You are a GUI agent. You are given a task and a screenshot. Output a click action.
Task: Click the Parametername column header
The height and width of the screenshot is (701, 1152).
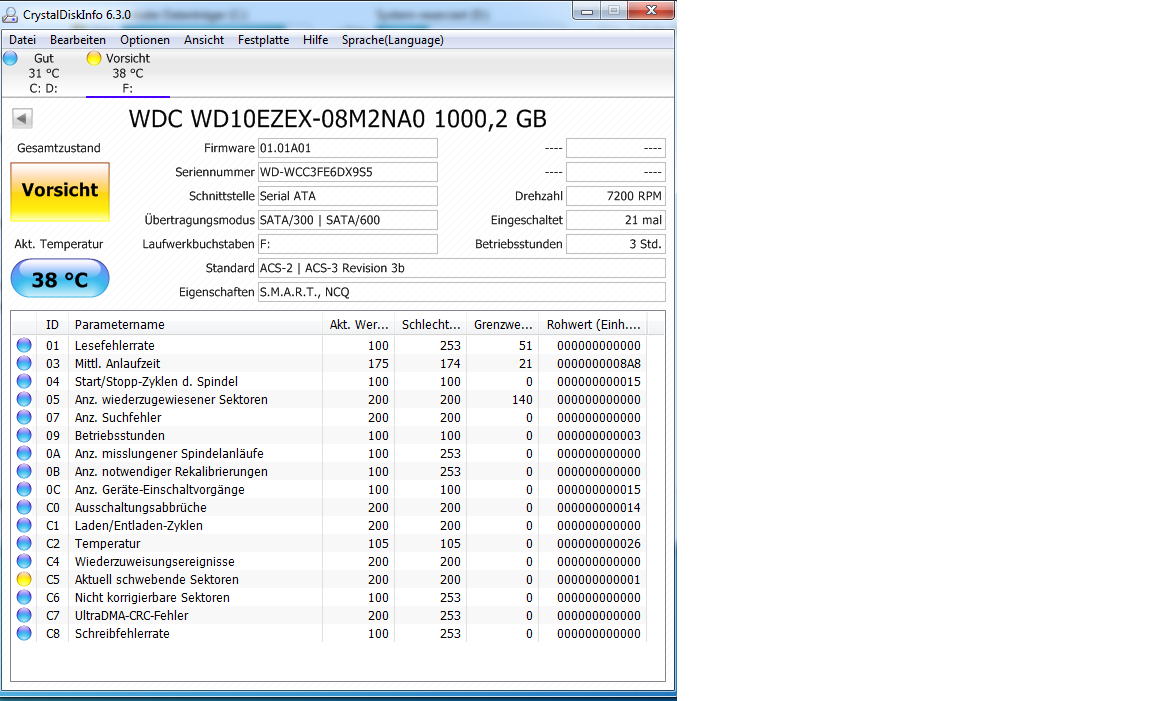click(195, 324)
